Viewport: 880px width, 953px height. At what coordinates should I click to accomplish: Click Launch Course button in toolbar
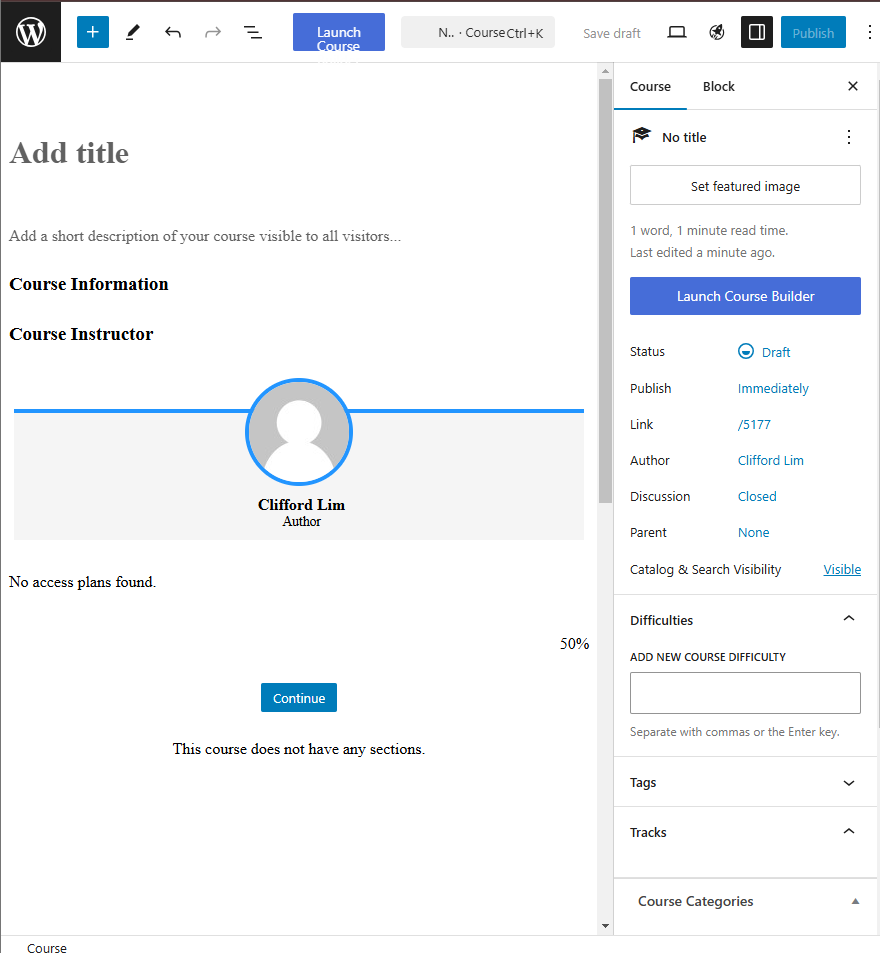tap(339, 32)
